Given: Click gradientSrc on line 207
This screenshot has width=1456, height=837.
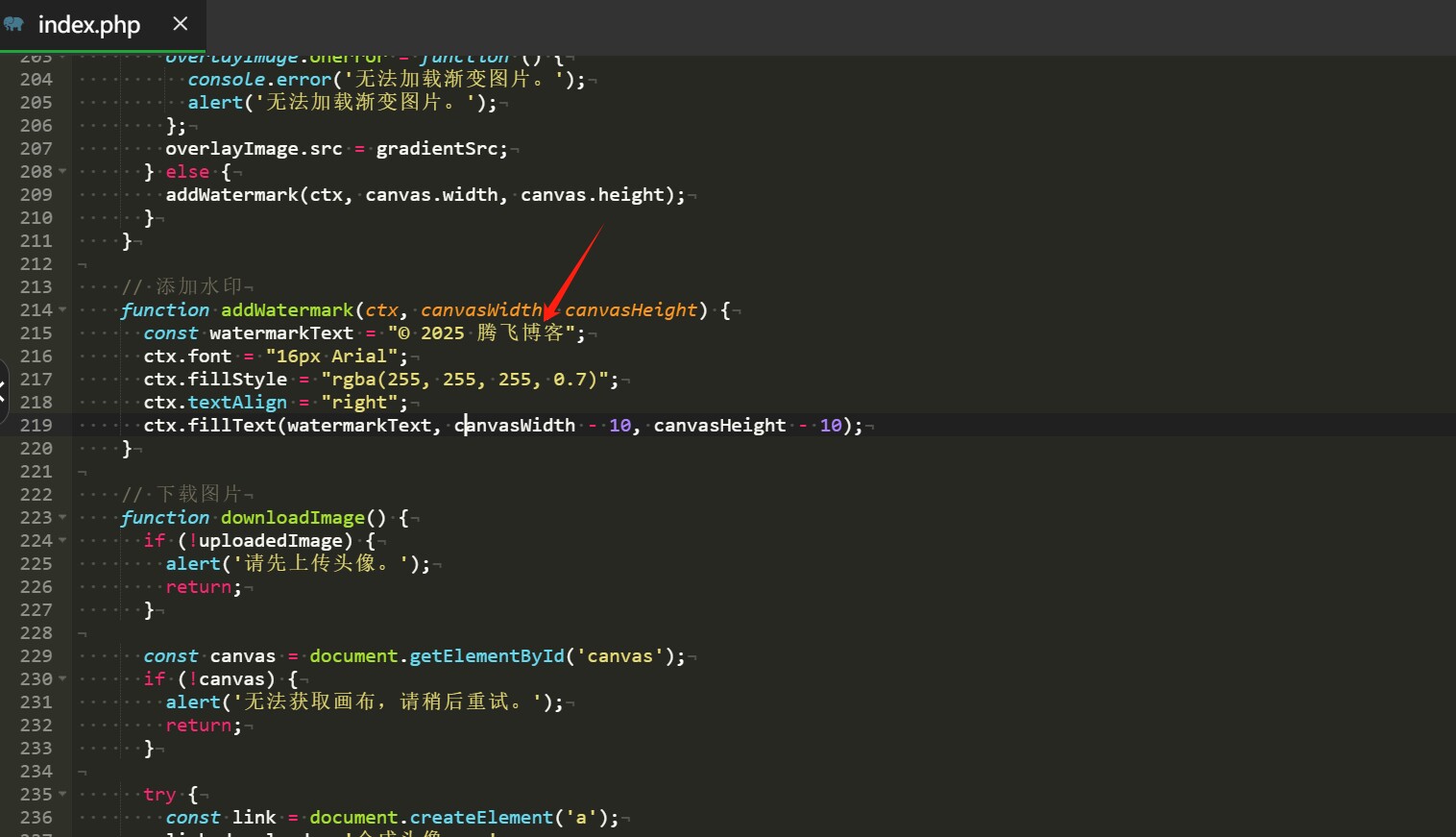Looking at the screenshot, I should click(x=437, y=149).
